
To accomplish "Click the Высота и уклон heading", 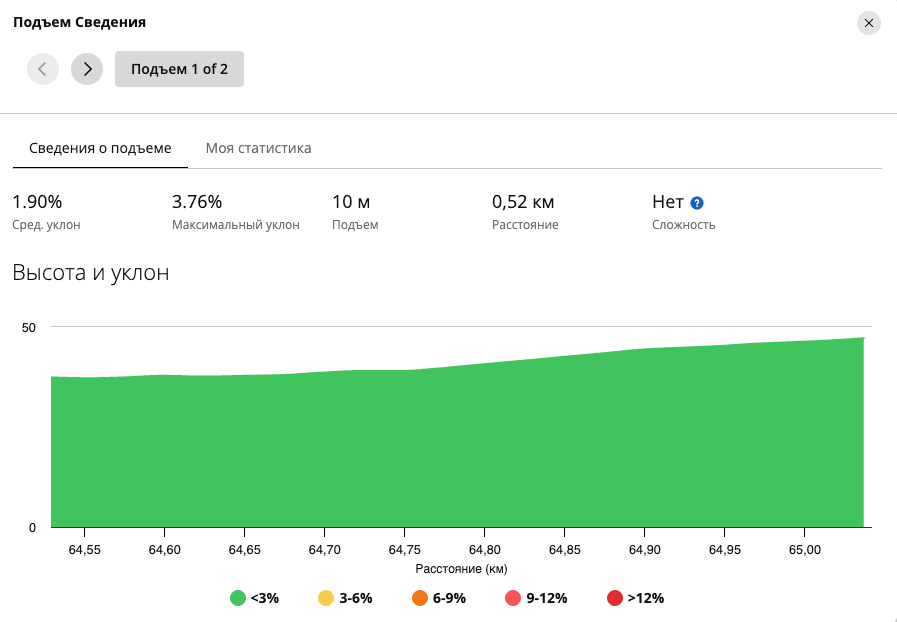I will [x=91, y=272].
